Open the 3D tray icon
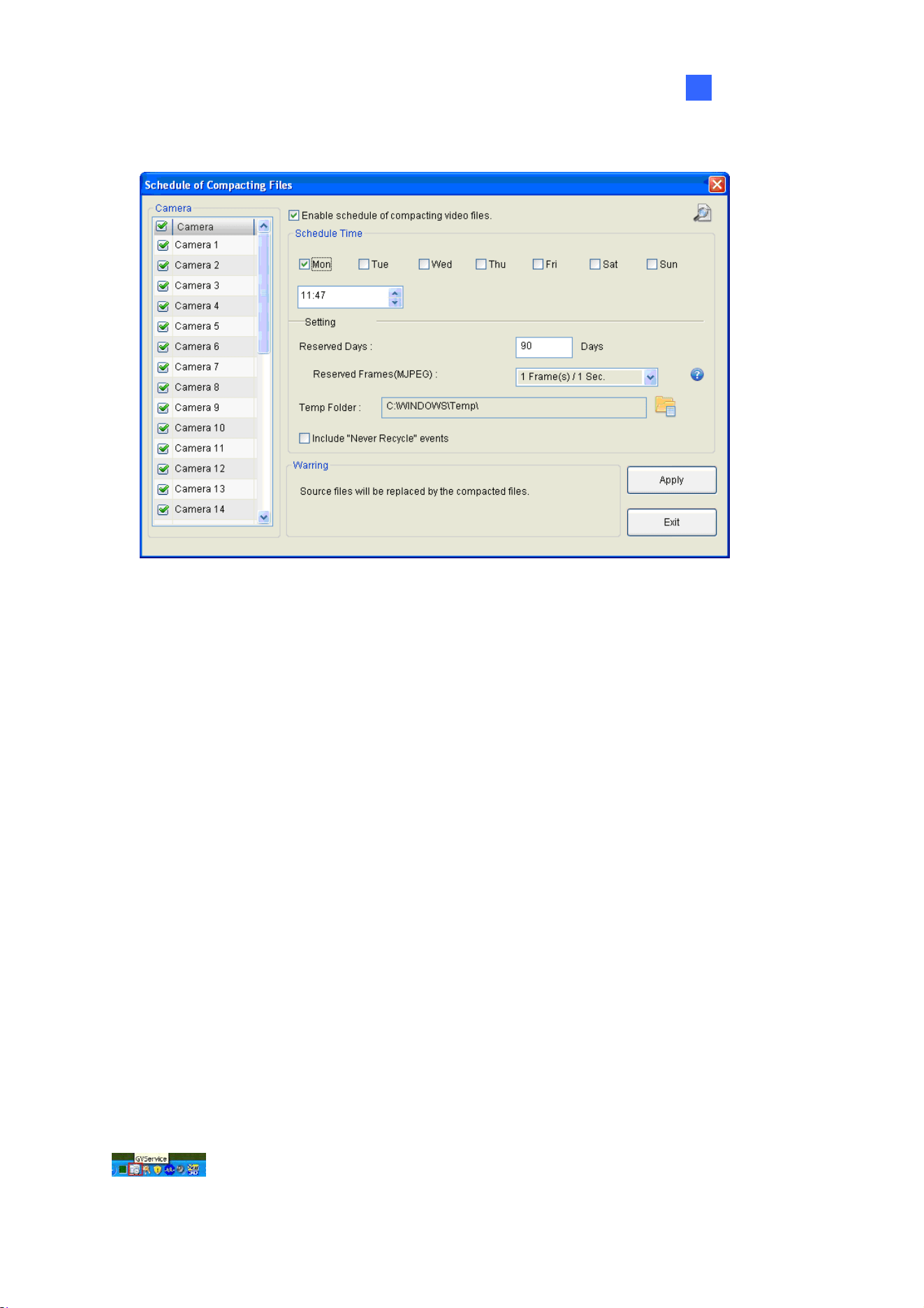 pyautogui.click(x=193, y=1169)
